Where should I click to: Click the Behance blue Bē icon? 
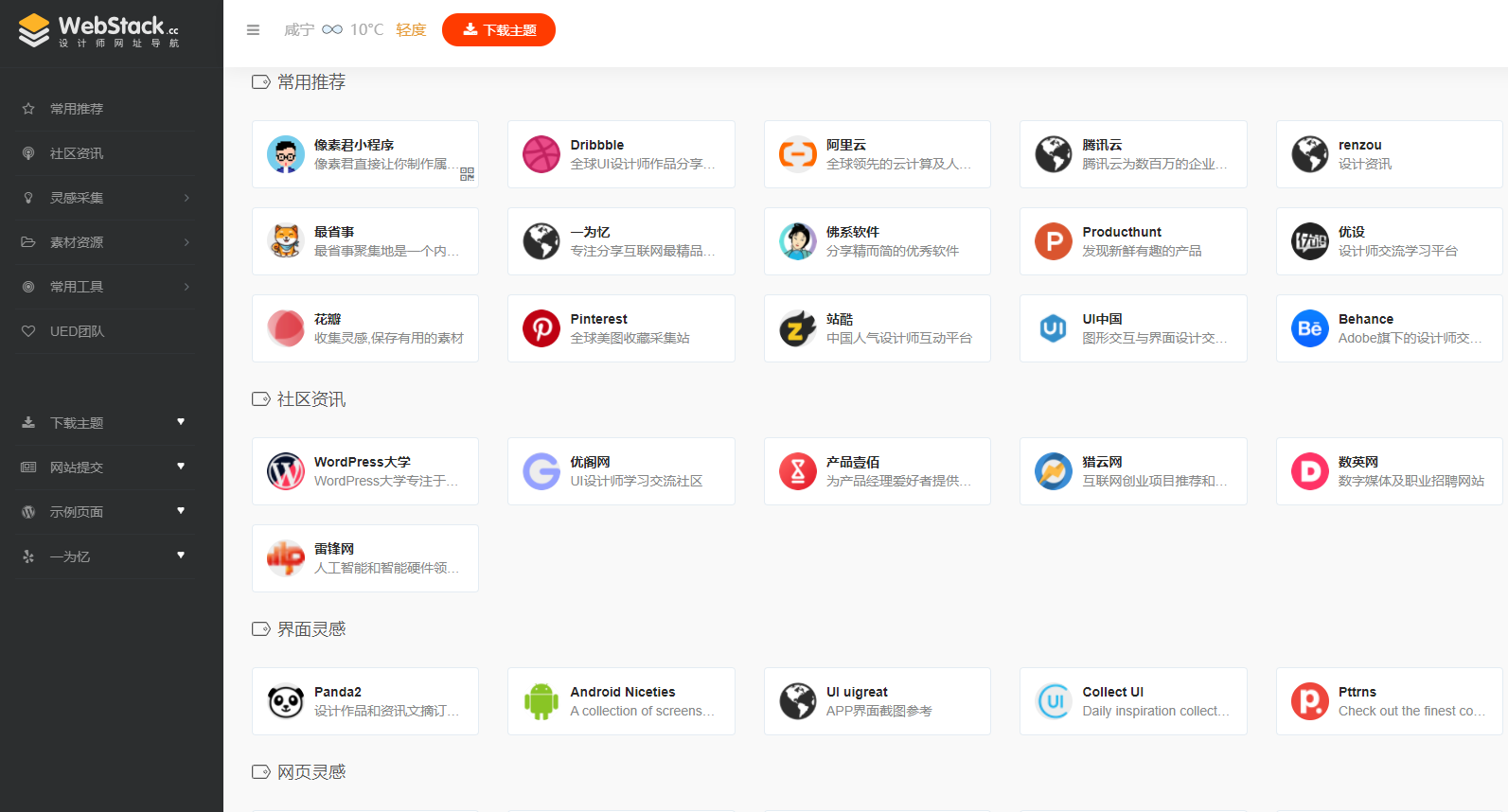click(1310, 328)
